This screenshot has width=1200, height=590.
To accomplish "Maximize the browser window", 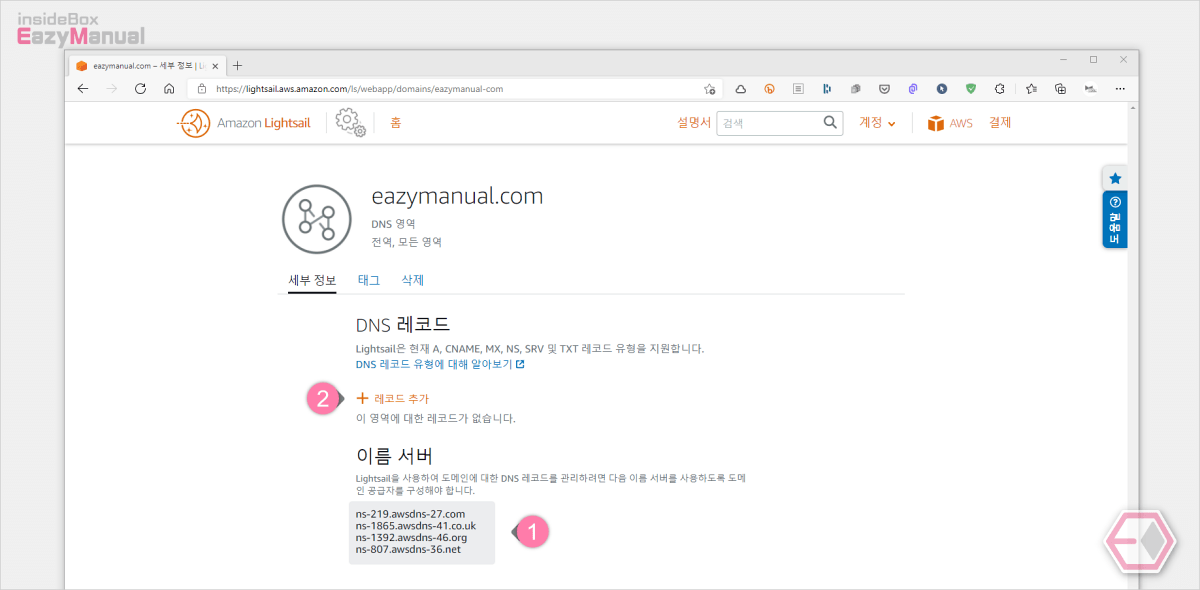I will (x=1093, y=60).
